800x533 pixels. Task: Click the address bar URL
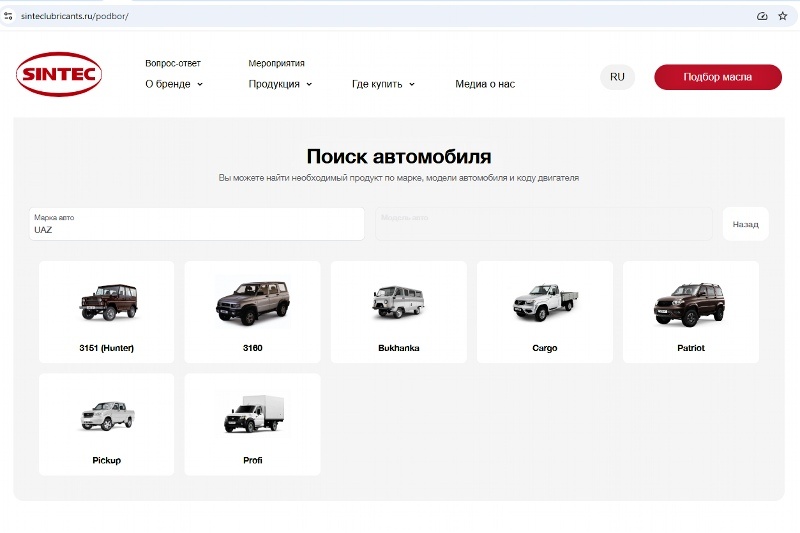click(x=74, y=16)
